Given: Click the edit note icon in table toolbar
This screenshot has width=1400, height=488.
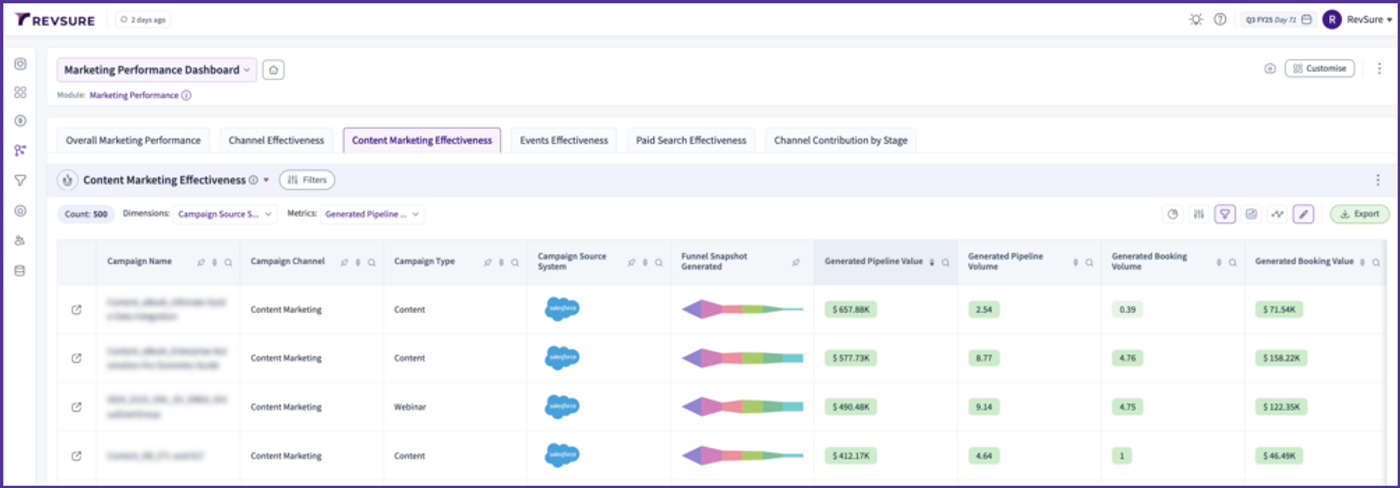Looking at the screenshot, I should (1251, 214).
